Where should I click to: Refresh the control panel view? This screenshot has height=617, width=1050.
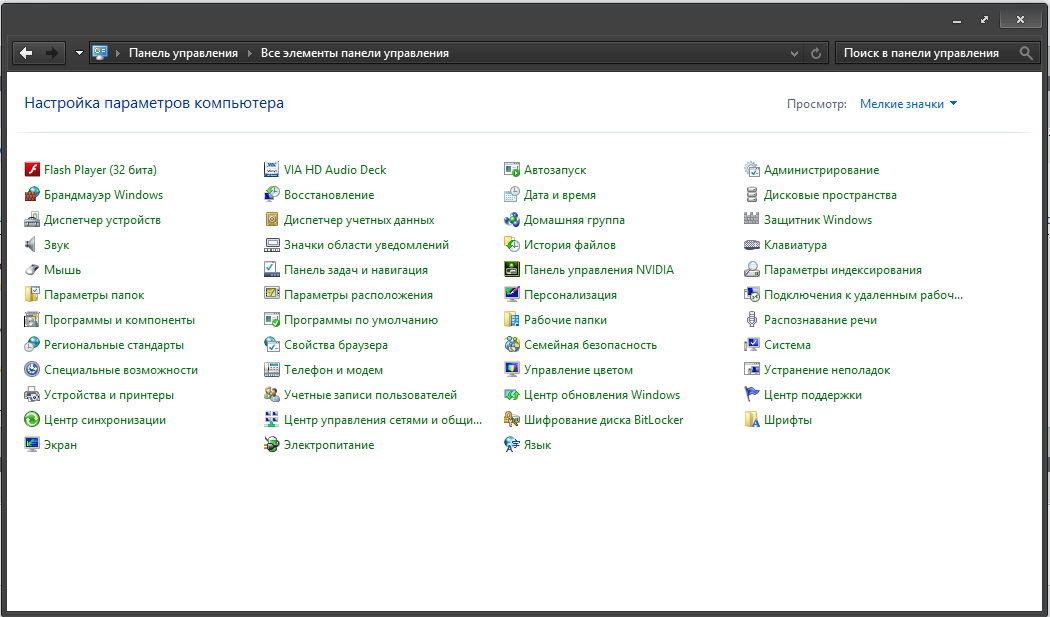point(816,54)
